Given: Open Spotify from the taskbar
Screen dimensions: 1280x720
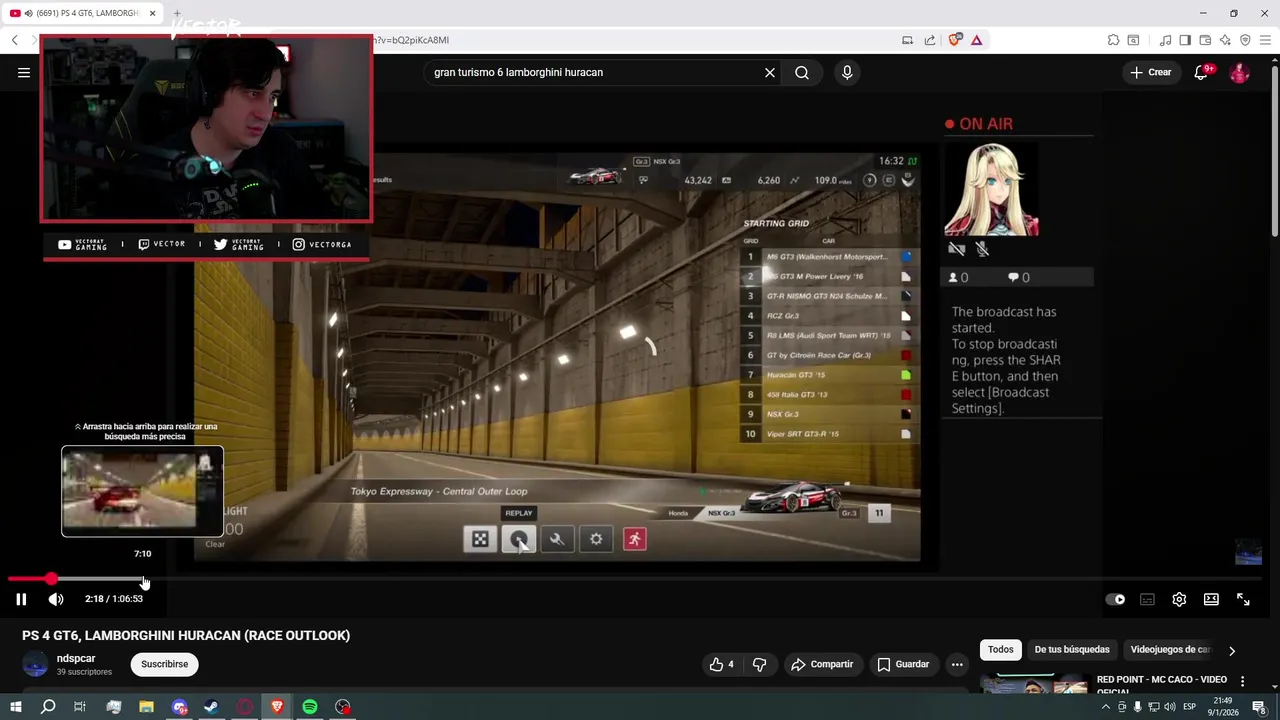Looking at the screenshot, I should click(x=310, y=707).
